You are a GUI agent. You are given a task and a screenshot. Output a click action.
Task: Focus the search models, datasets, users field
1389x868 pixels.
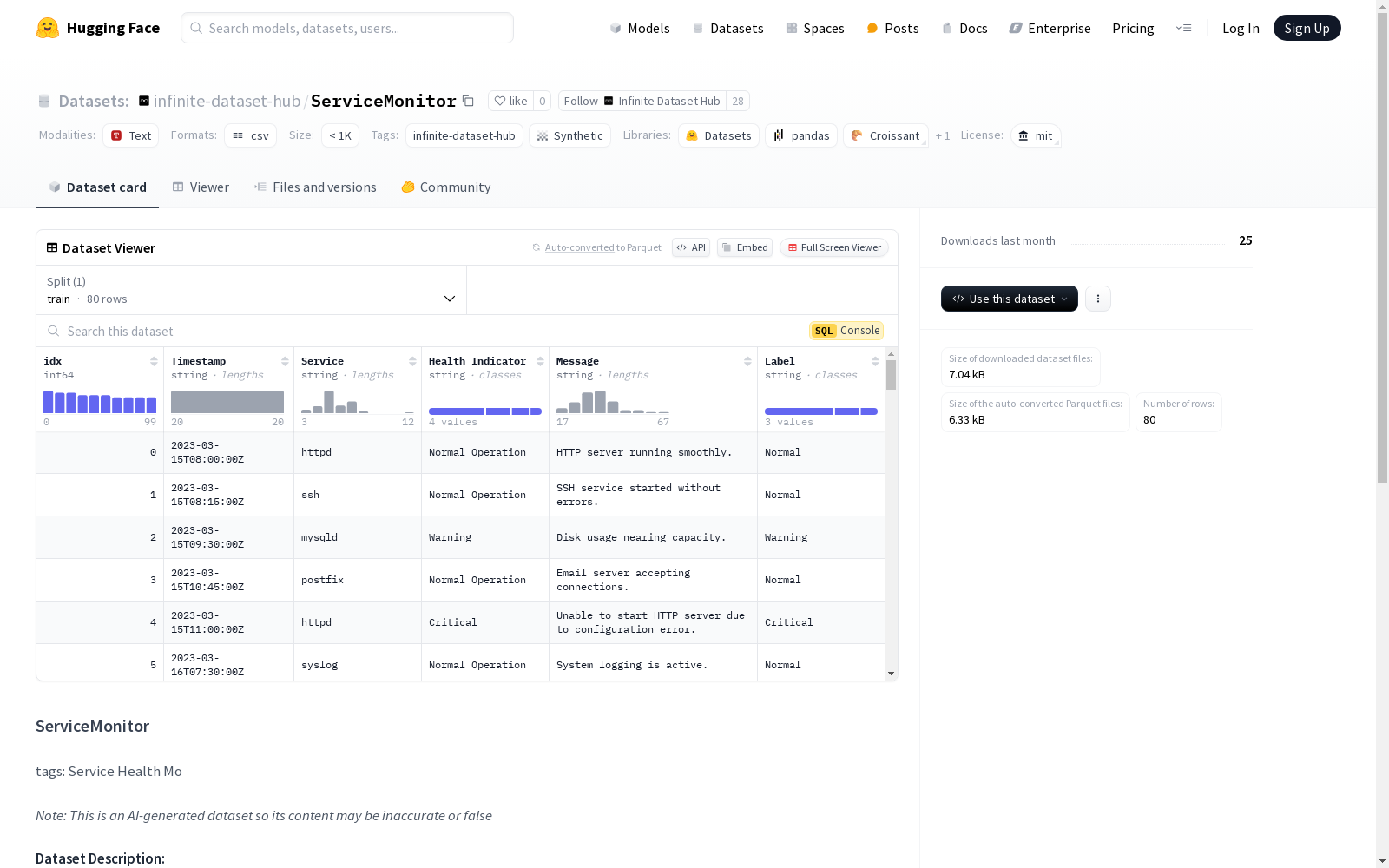tap(347, 28)
